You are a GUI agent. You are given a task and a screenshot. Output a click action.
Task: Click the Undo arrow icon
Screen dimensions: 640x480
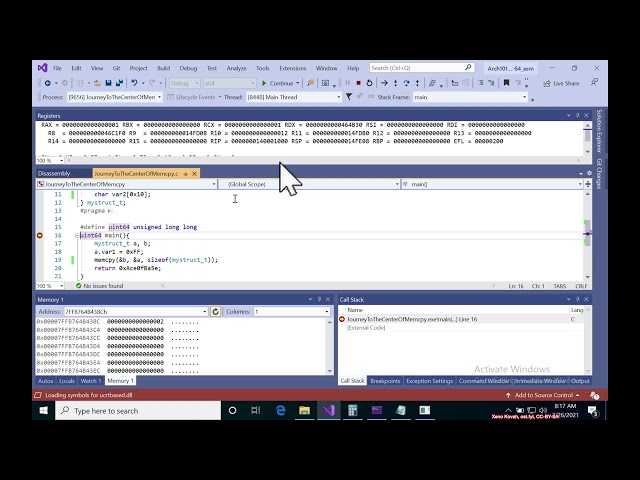pyautogui.click(x=134, y=83)
